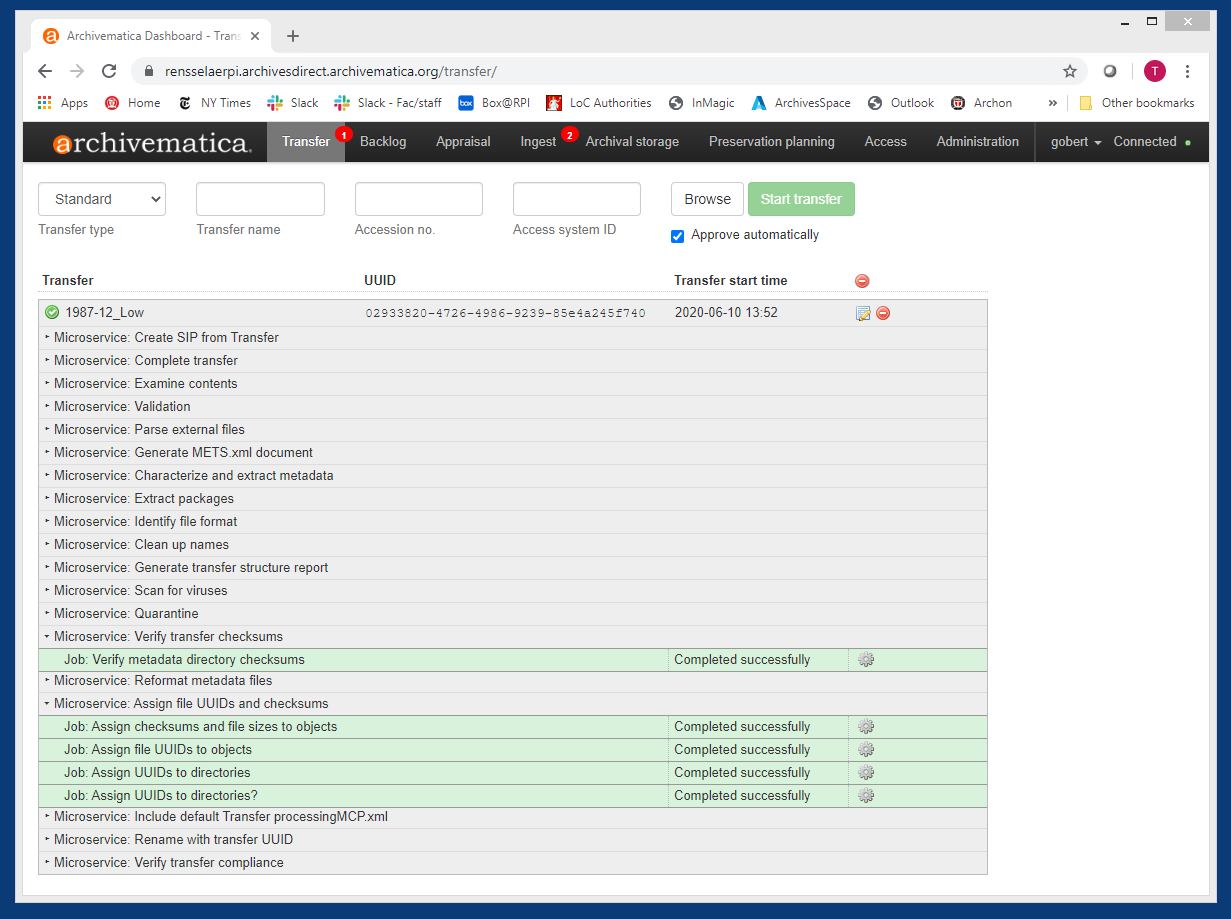Click the remove-all red icon in table header
1231x919 pixels.
click(862, 281)
